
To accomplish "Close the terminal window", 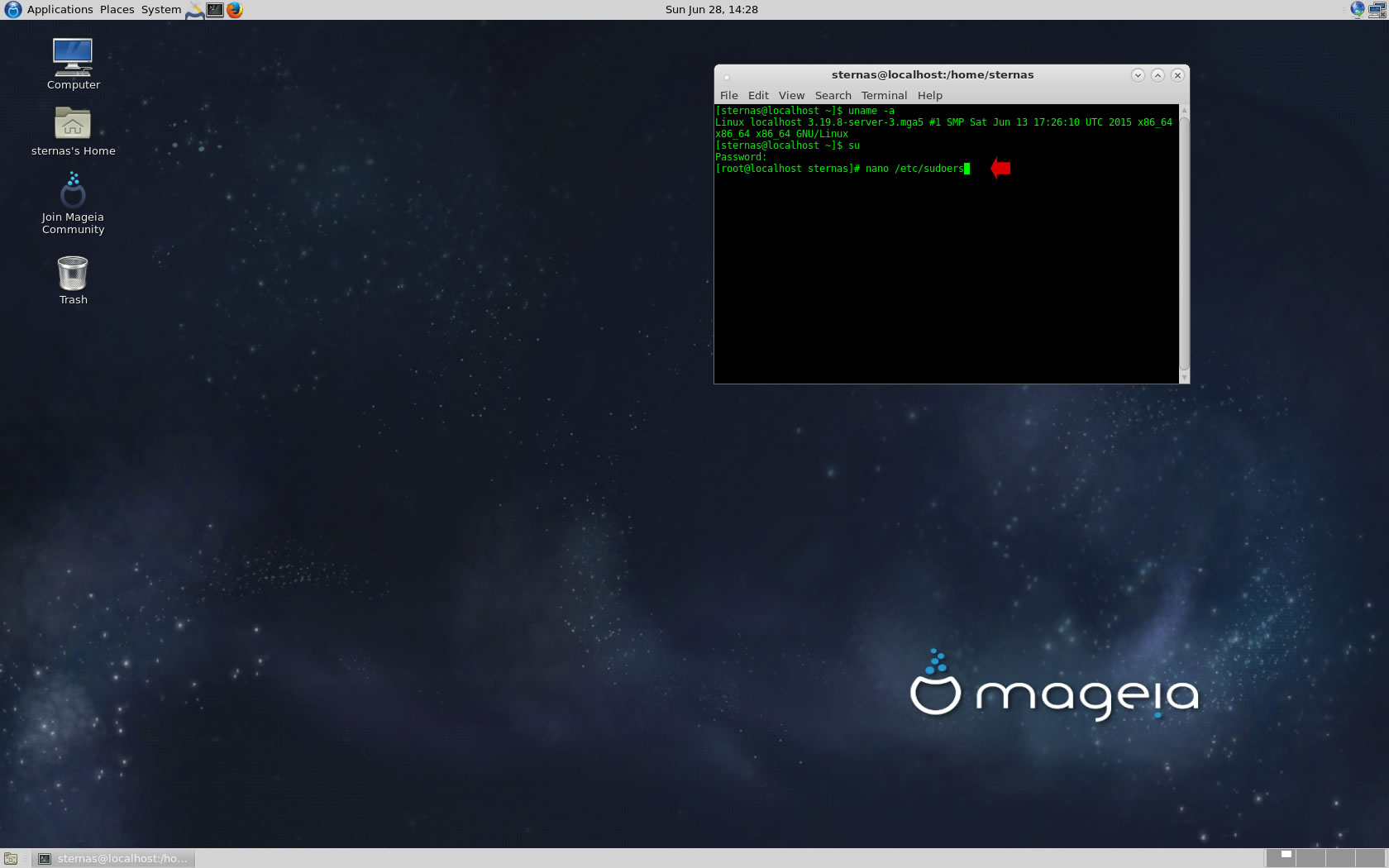I will (x=1177, y=75).
